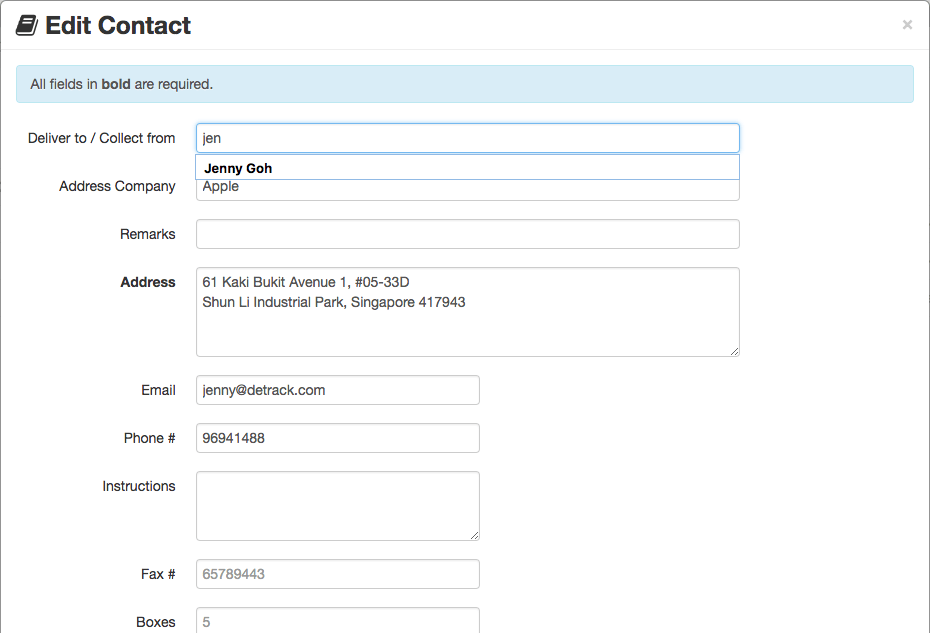Click the Address textarea resize handle

click(734, 351)
